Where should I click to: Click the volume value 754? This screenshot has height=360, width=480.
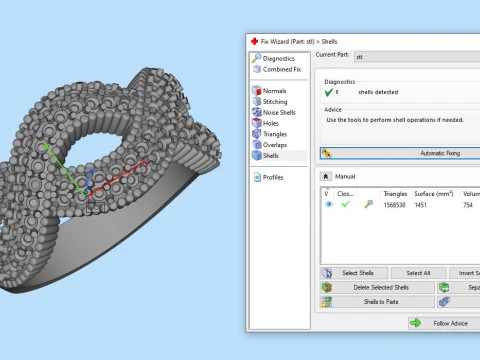click(x=468, y=205)
